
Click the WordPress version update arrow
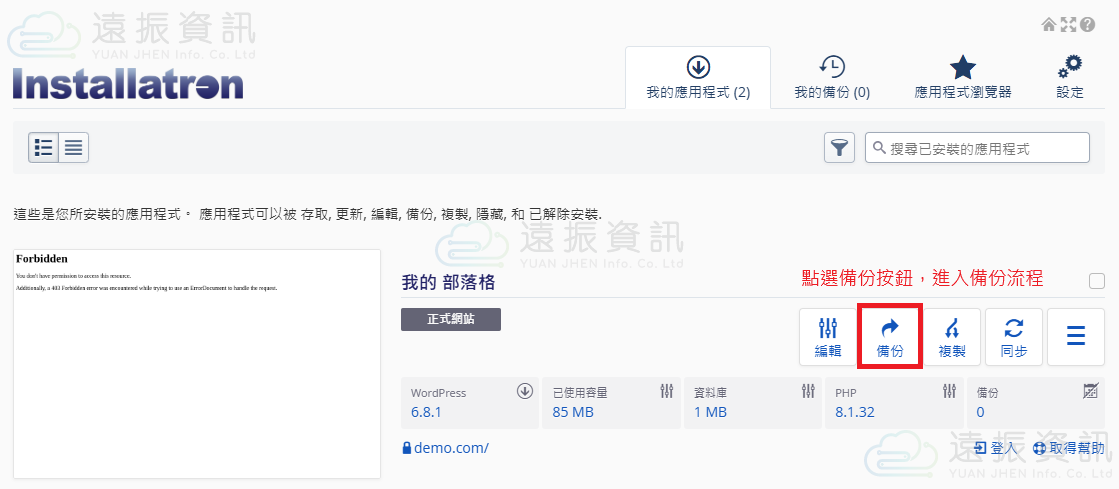[524, 392]
